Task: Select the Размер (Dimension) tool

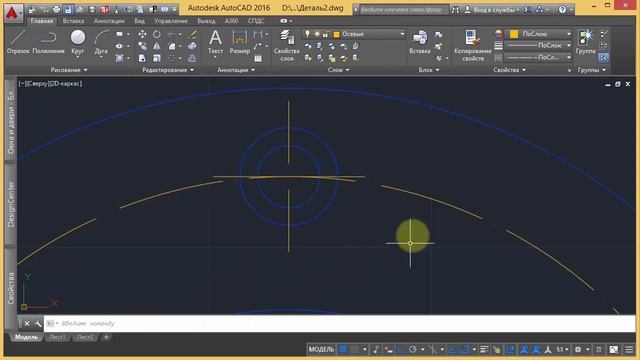Action: tap(240, 42)
